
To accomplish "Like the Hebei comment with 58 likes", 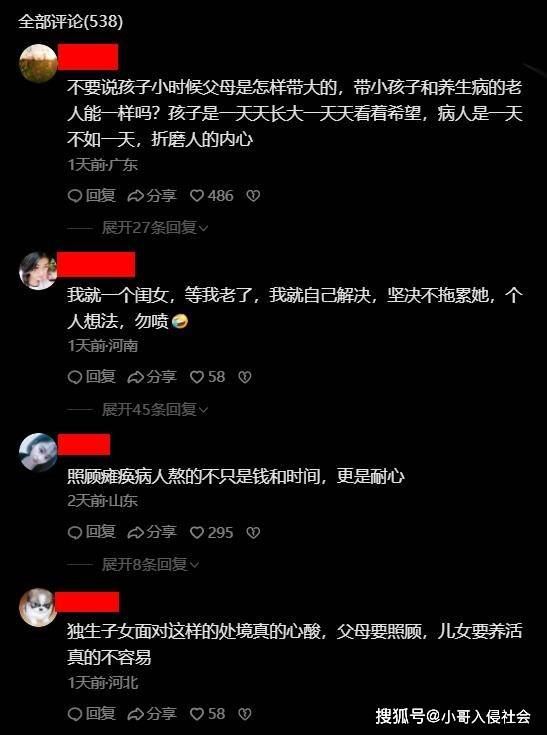I will (207, 714).
